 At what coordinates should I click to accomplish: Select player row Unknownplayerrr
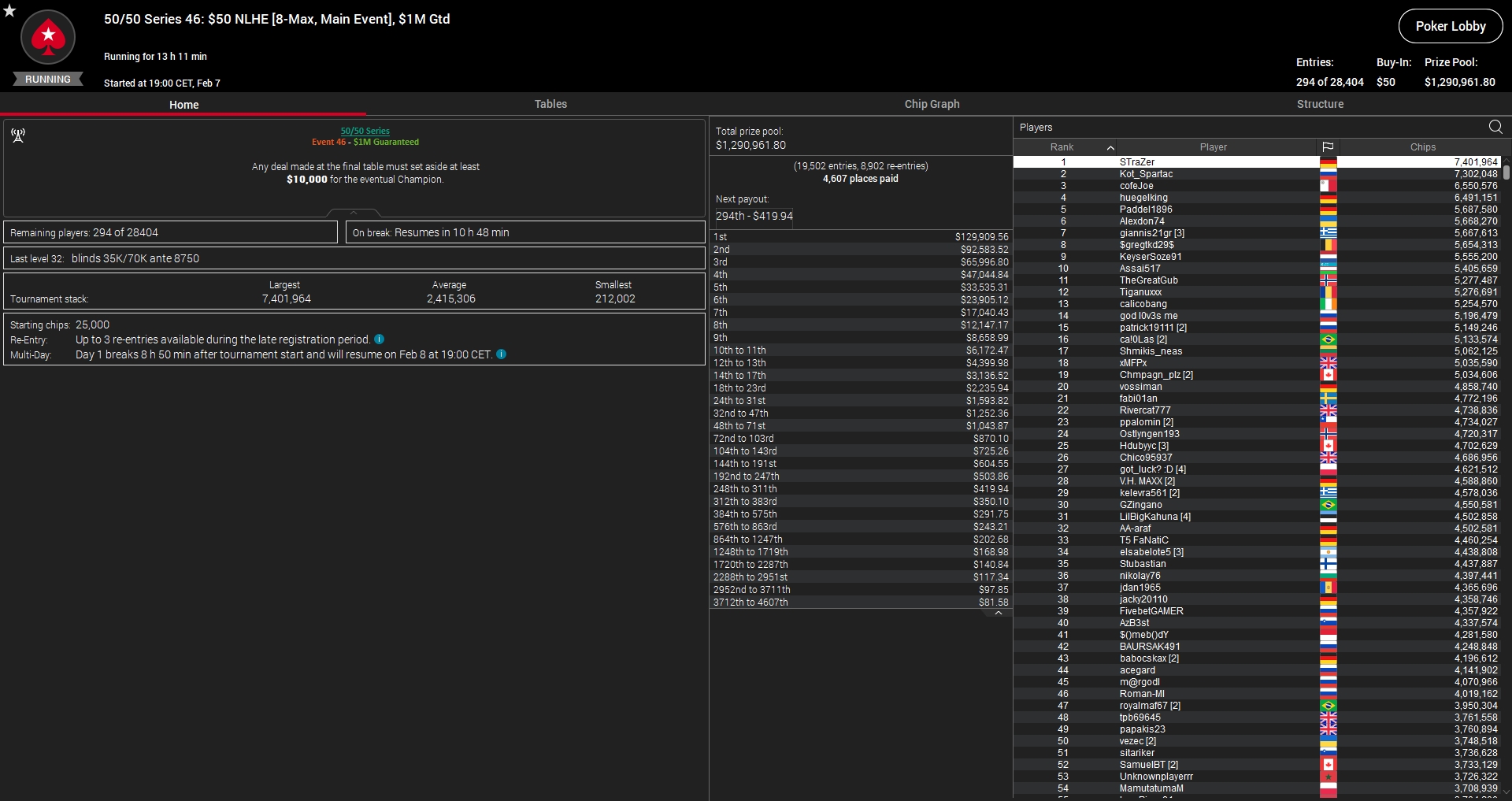tap(1258, 777)
